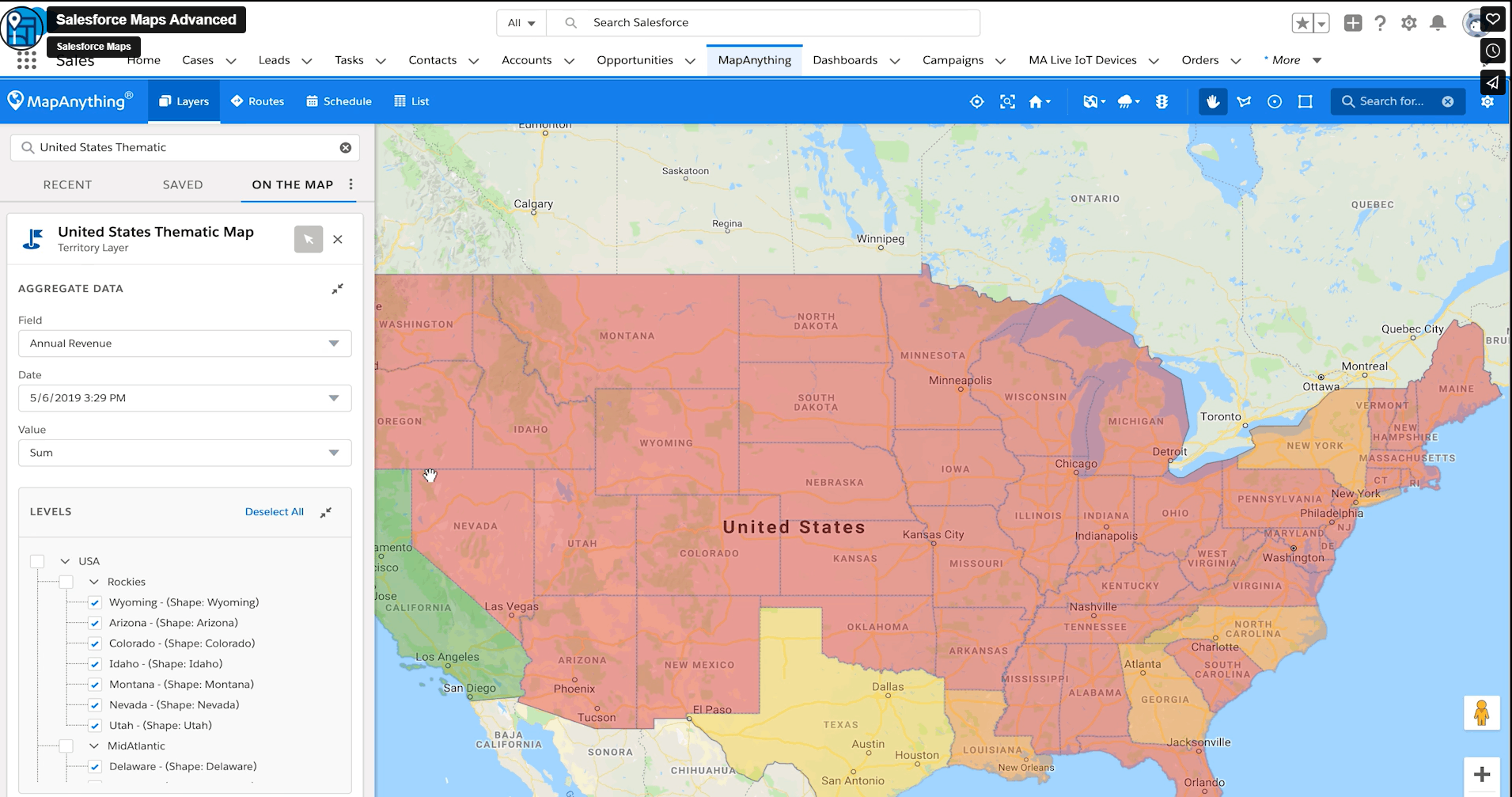Open the All search scope dropdown
1512x797 pixels.
coord(521,23)
